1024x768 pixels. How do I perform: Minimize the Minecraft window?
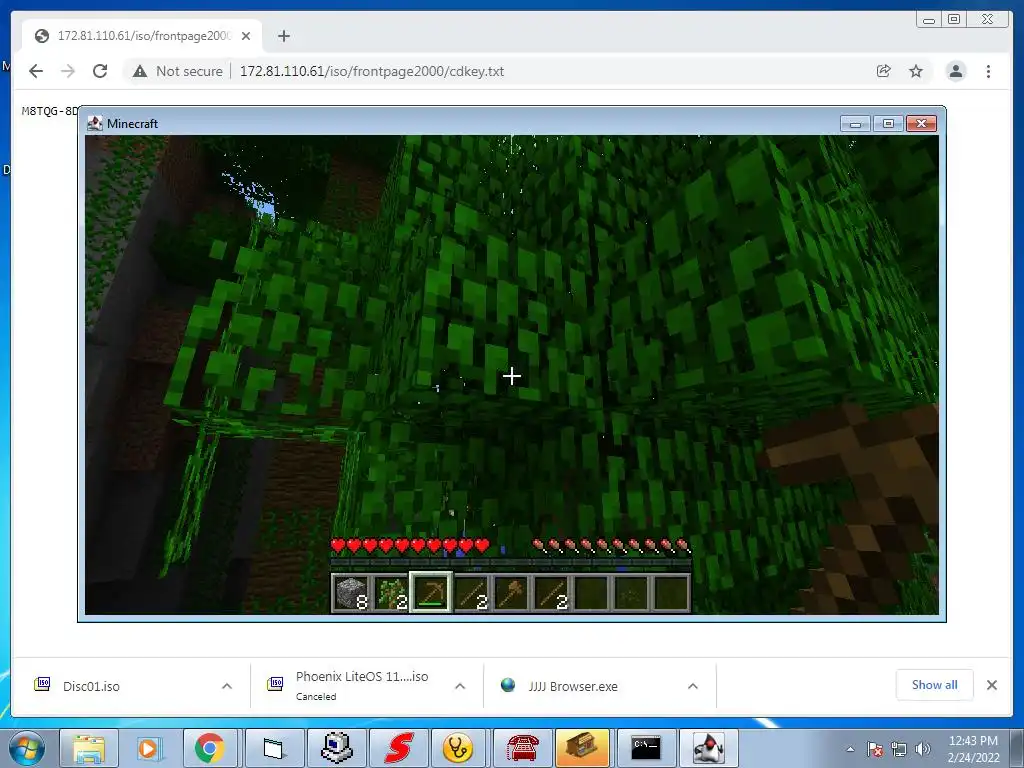pos(855,123)
